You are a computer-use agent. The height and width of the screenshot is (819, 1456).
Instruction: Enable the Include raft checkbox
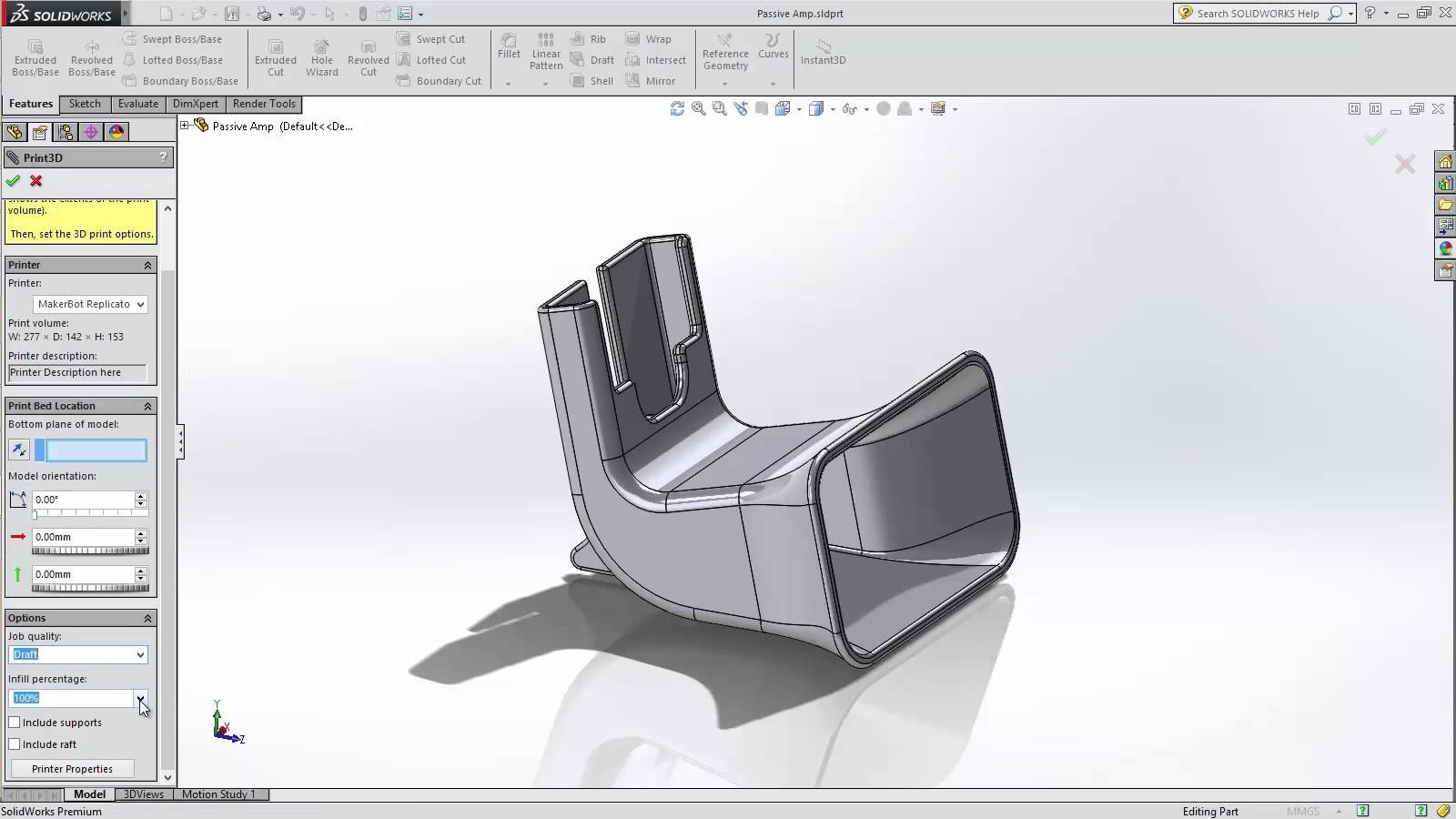click(x=15, y=744)
